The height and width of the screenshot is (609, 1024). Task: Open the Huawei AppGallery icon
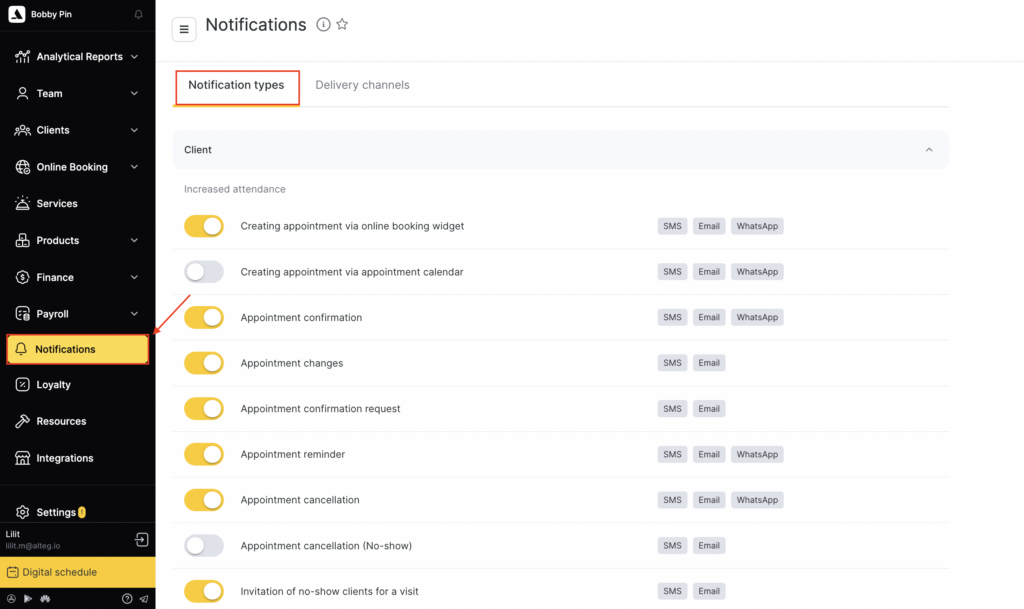45,598
